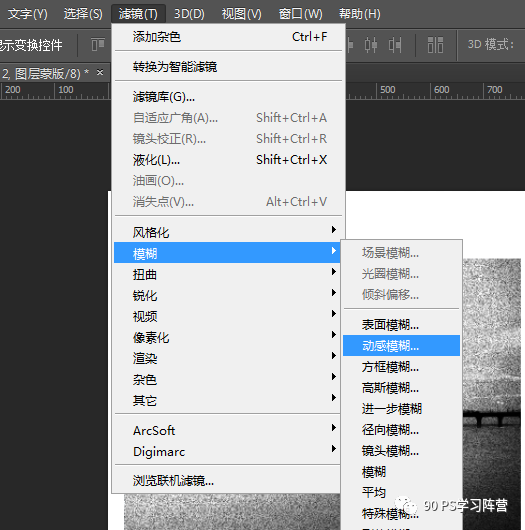Image resolution: width=525 pixels, height=530 pixels.
Task: Expand the 像素化 submenu
Action: (227, 337)
